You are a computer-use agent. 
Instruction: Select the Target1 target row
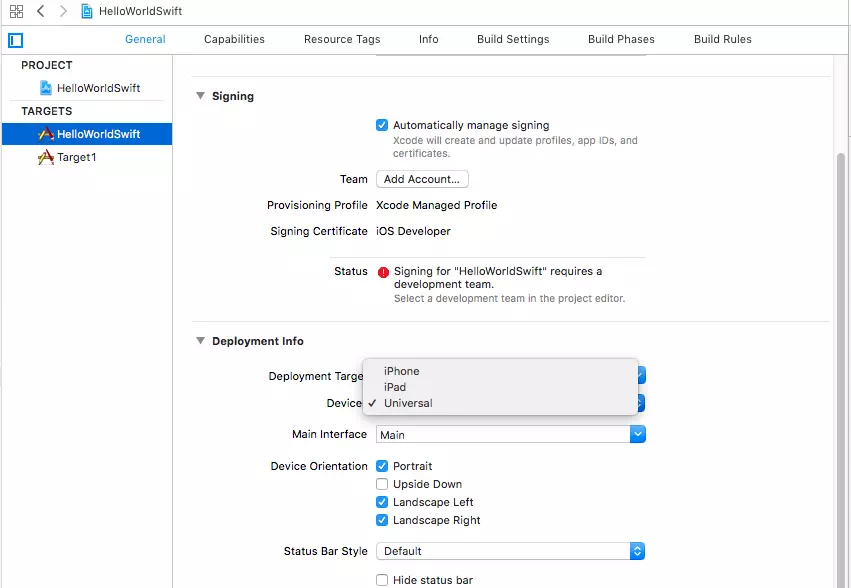coord(87,157)
